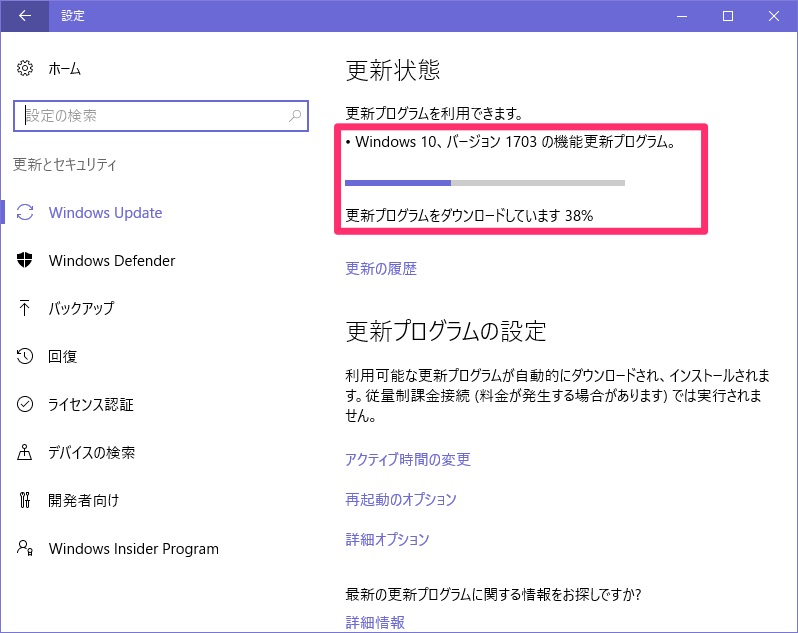Click the 更新状態 heading
Screen dimensions: 798x633
coord(393,70)
